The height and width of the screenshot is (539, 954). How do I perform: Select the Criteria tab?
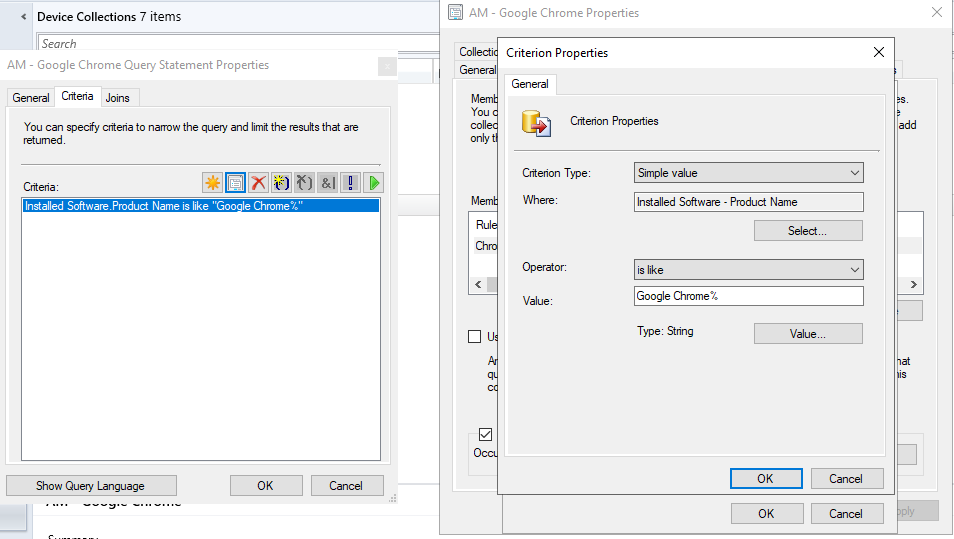click(77, 96)
